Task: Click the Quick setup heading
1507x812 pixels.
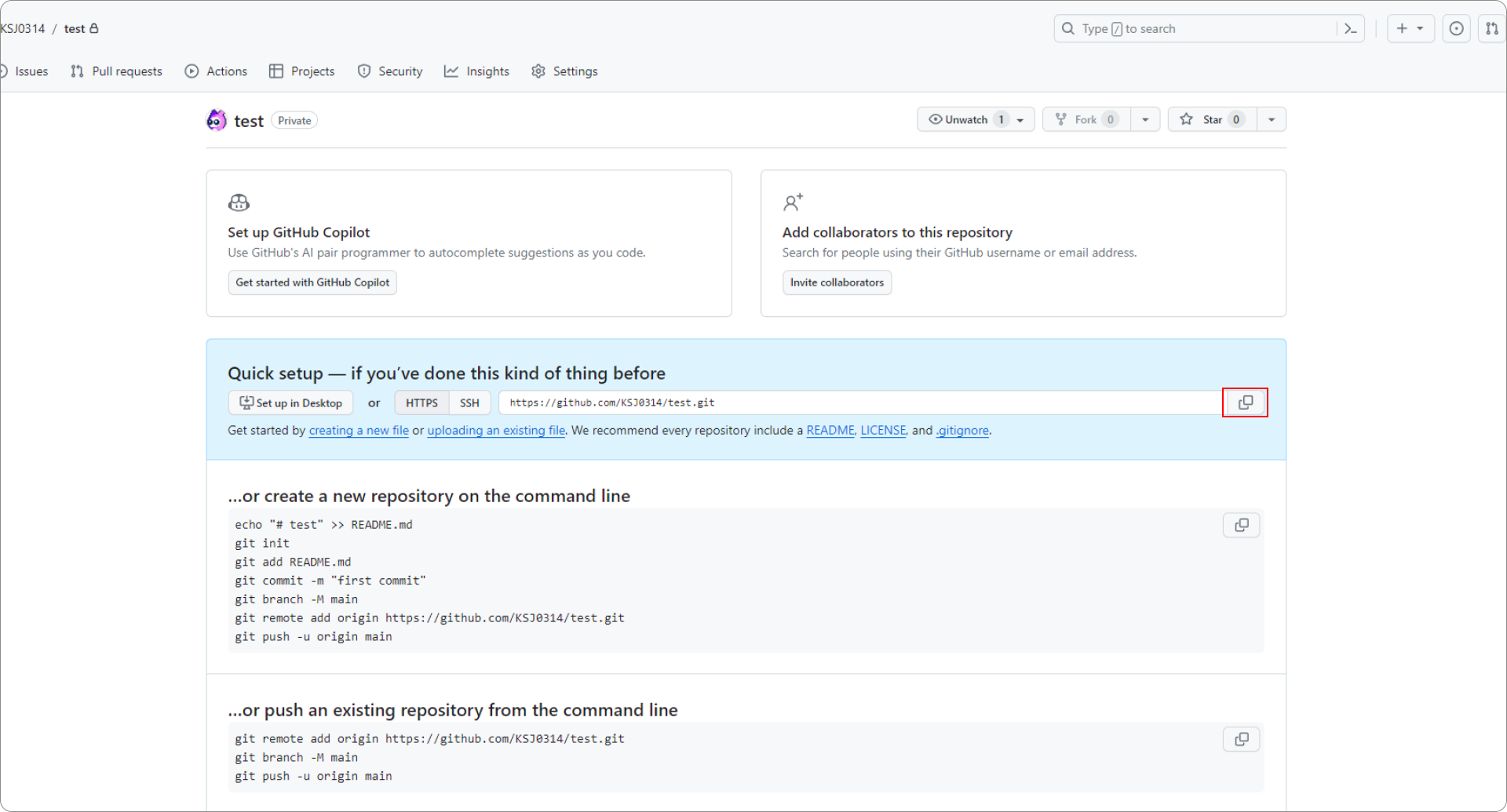Action: pos(447,373)
